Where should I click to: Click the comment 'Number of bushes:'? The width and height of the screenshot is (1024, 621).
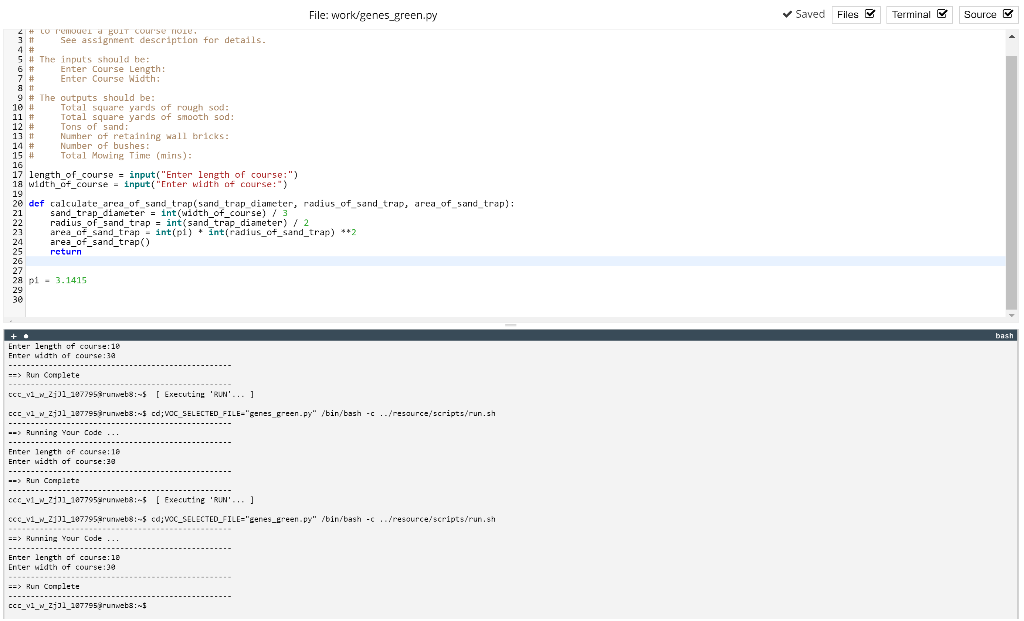point(105,146)
